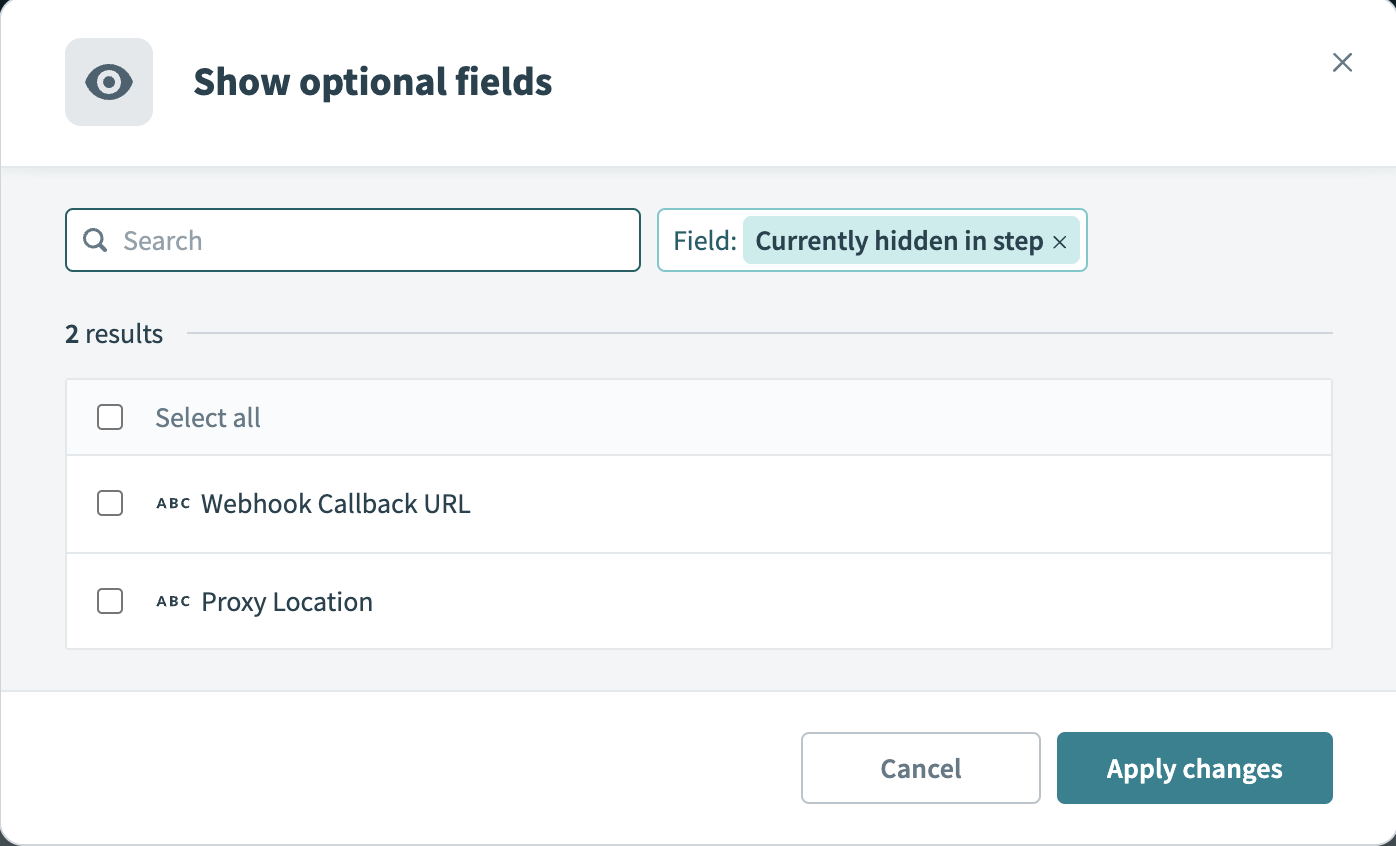Screen dimensions: 1396x846
Task: Click the Field: filter label
Action: (x=705, y=241)
